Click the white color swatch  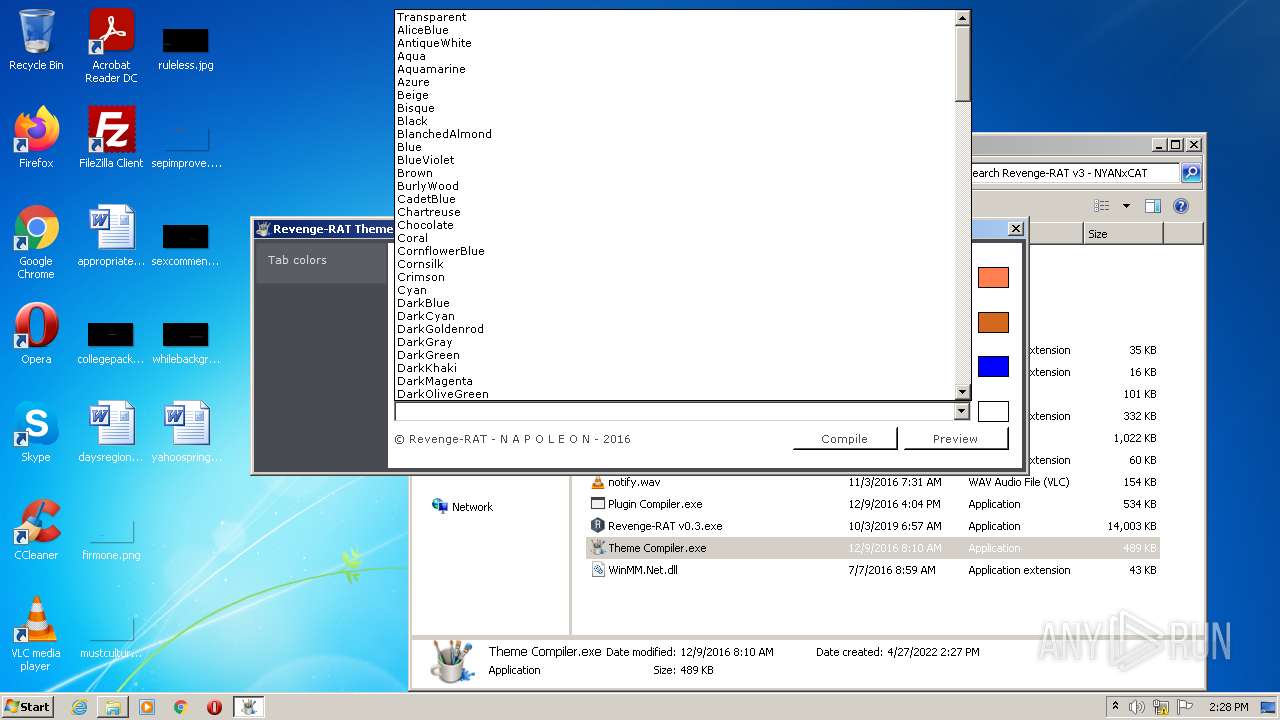point(993,411)
